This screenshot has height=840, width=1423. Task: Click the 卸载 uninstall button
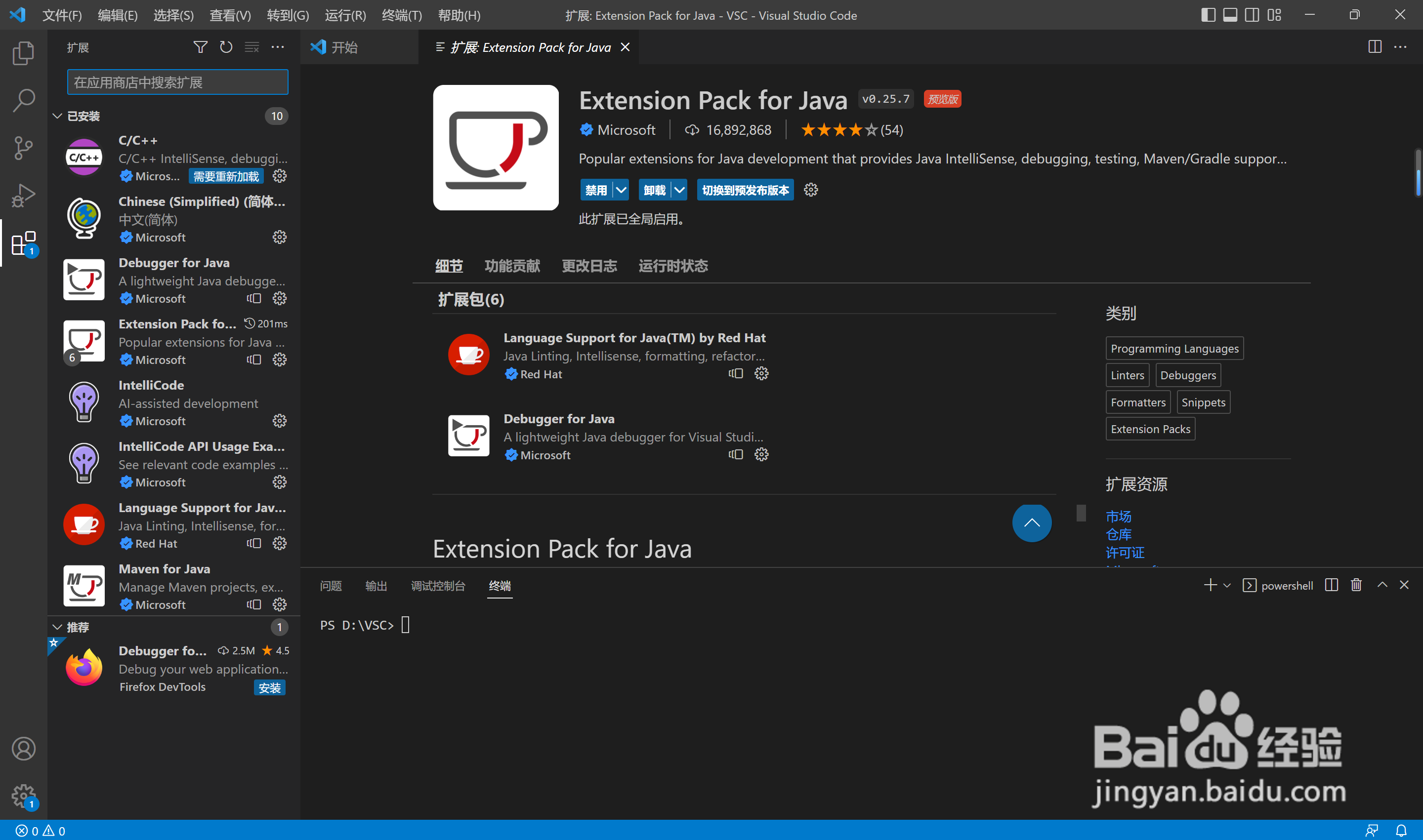[655, 190]
